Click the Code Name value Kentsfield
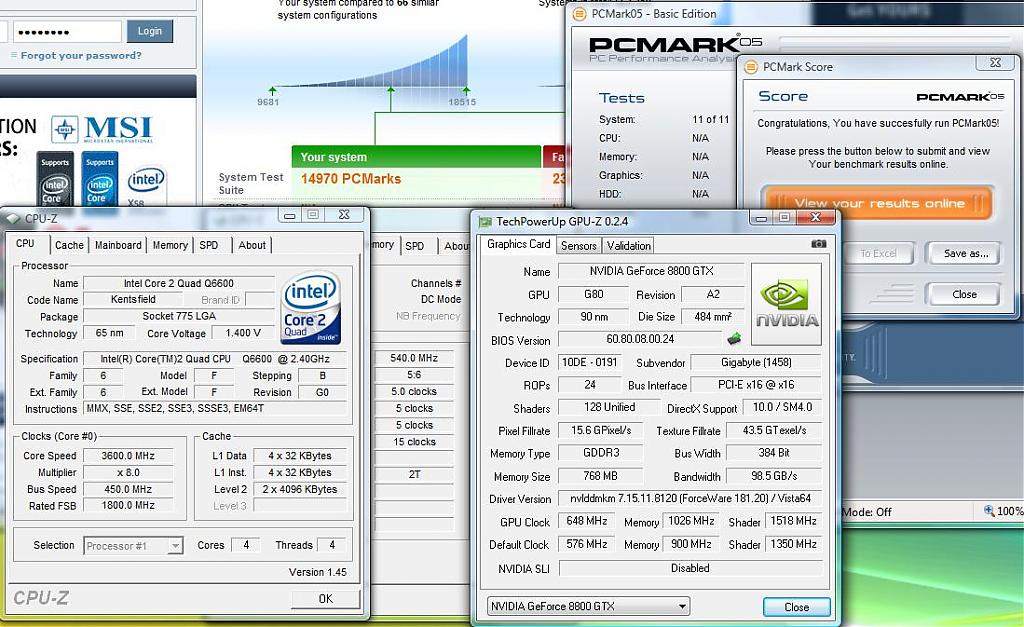 pos(133,299)
